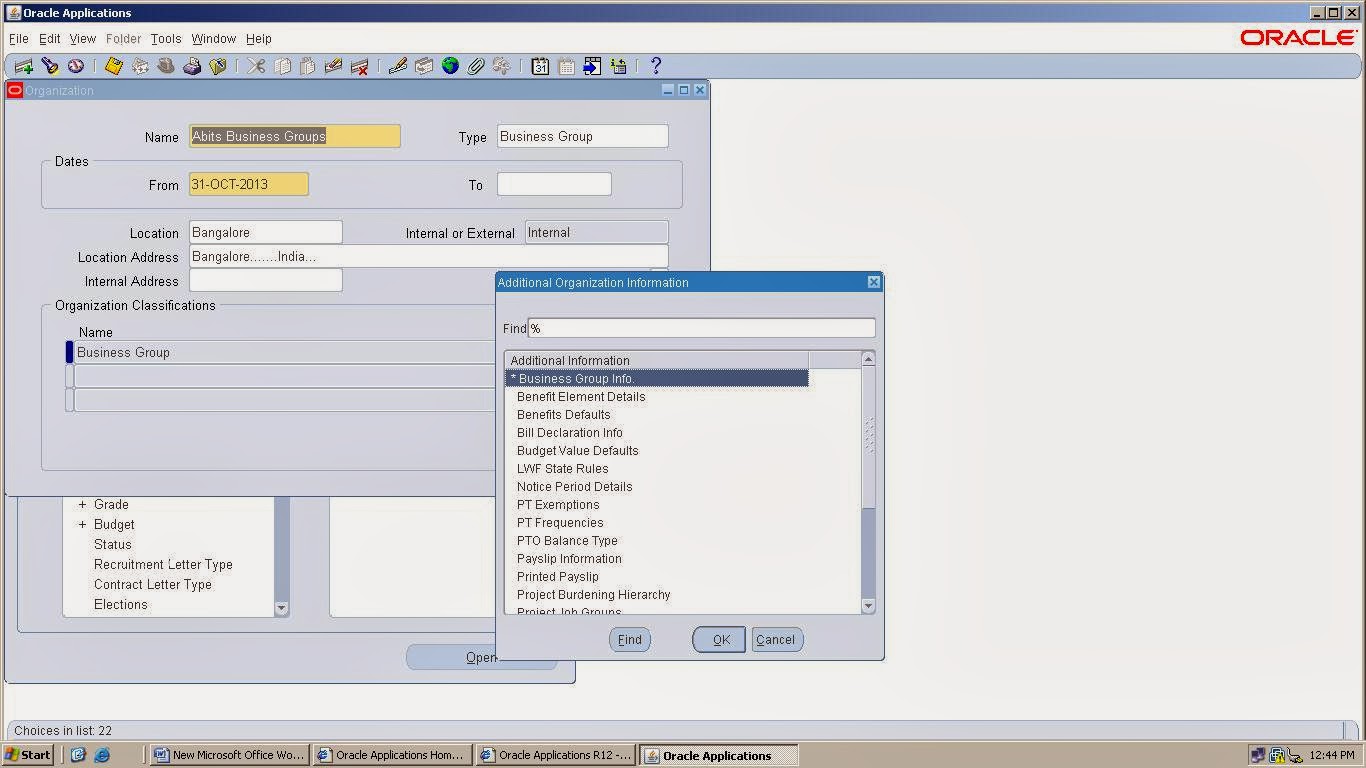Click the Dates To field
The height and width of the screenshot is (768, 1366).
point(554,184)
